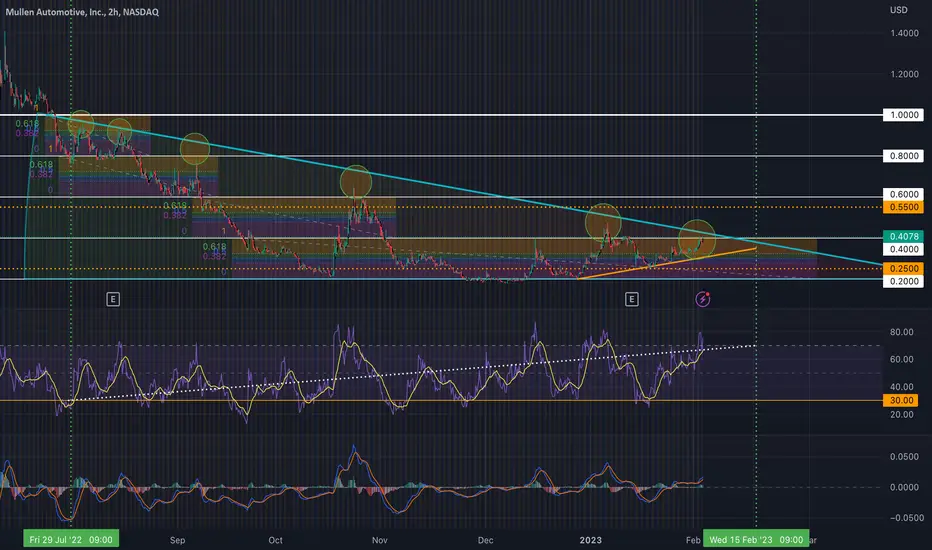The width and height of the screenshot is (932, 550).
Task: Click the 20.00 RSI axis value
Action: point(902,414)
